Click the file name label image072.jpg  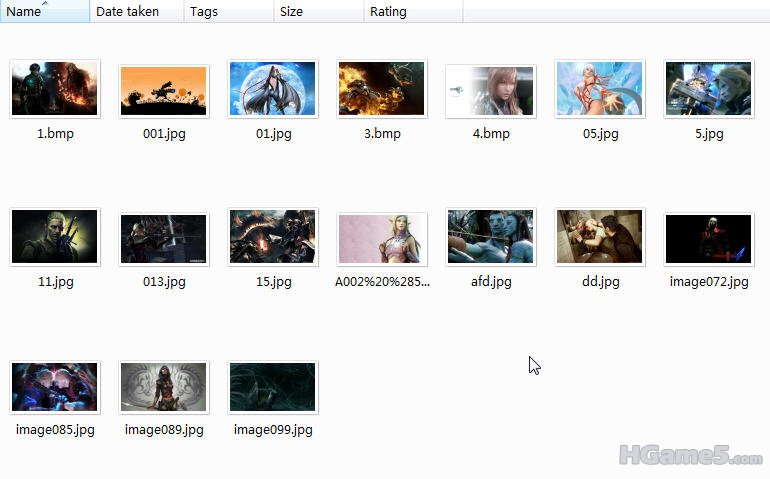[709, 282]
